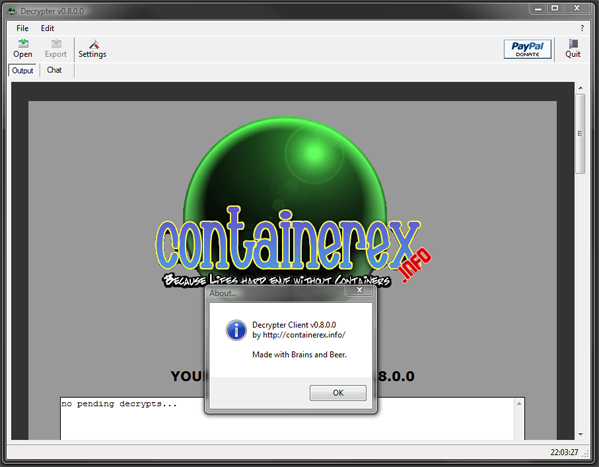Click the PayPal Donate button
The width and height of the screenshot is (599, 467).
528,49
